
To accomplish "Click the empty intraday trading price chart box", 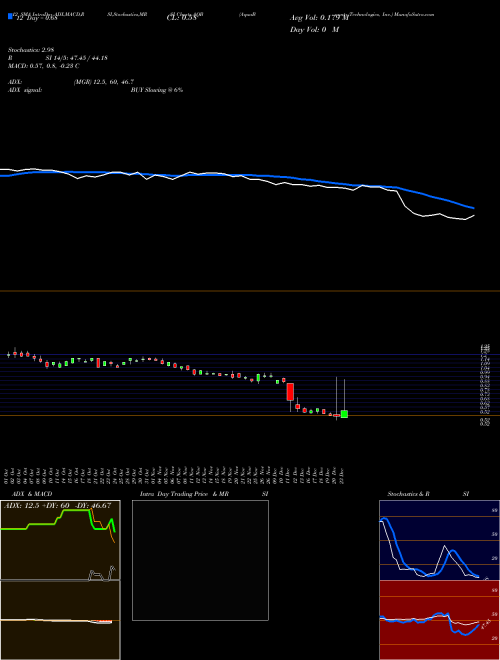I will click(x=200, y=560).
